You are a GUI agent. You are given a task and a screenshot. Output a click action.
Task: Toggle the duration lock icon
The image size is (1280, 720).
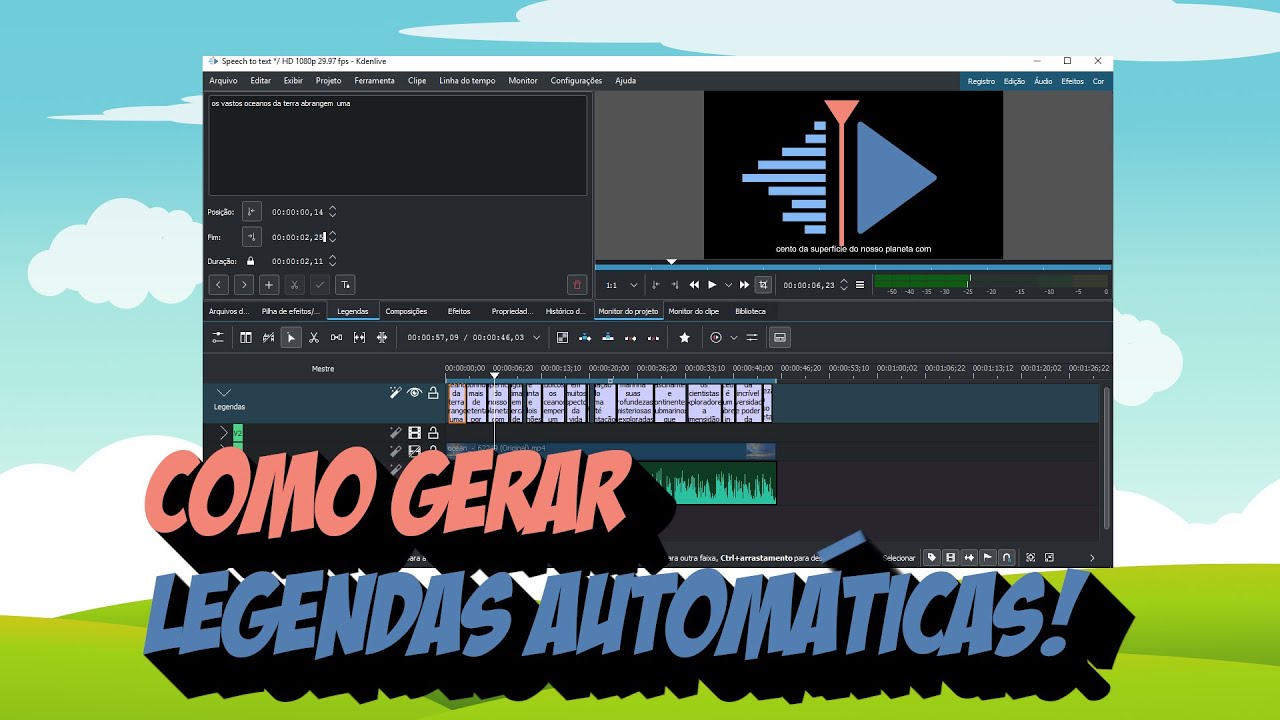click(250, 261)
